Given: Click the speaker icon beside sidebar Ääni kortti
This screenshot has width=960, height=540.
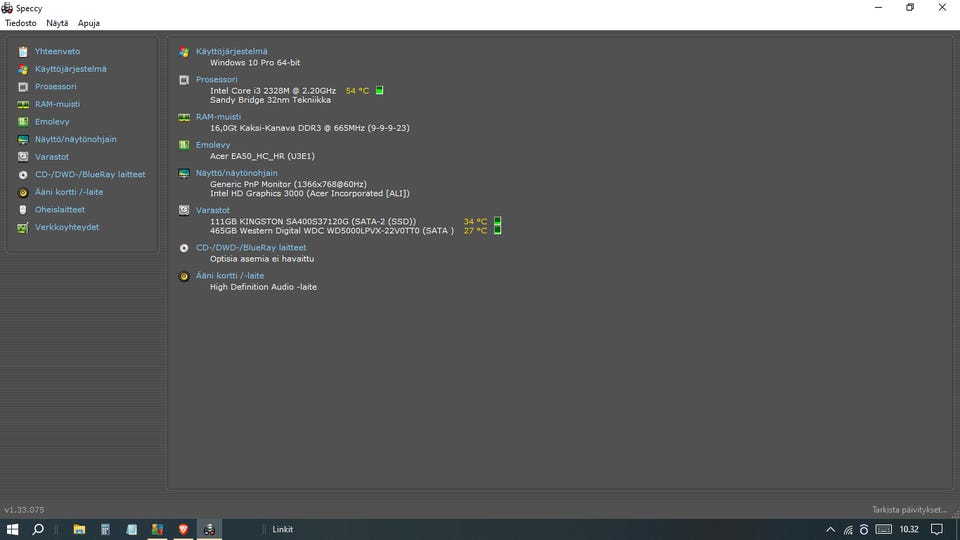Looking at the screenshot, I should click(x=23, y=192).
